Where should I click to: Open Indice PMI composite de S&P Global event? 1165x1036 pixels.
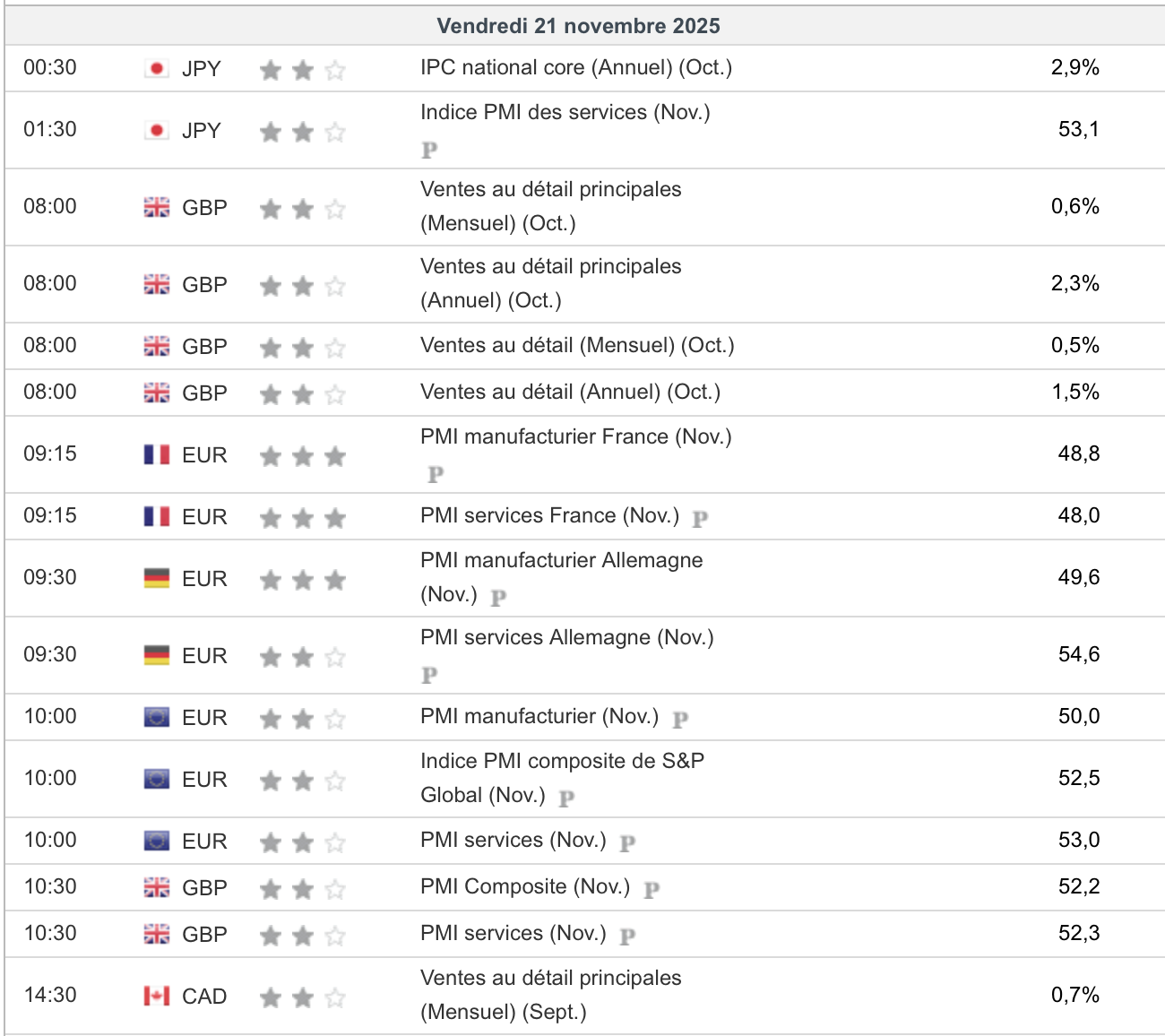[x=562, y=762]
